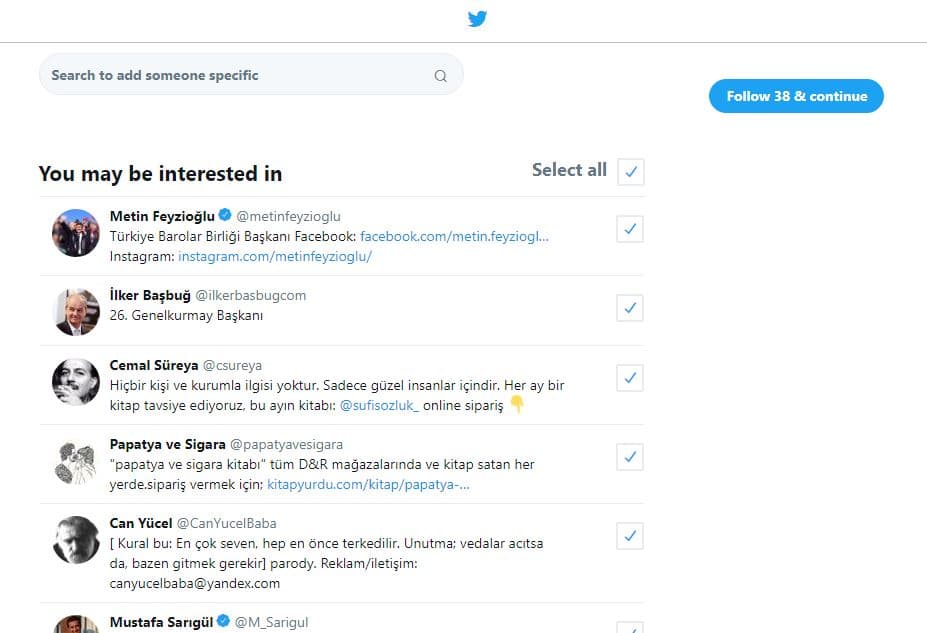Open the @sufisozluk_ mention link
Screen dimensions: 927x633
(379, 405)
